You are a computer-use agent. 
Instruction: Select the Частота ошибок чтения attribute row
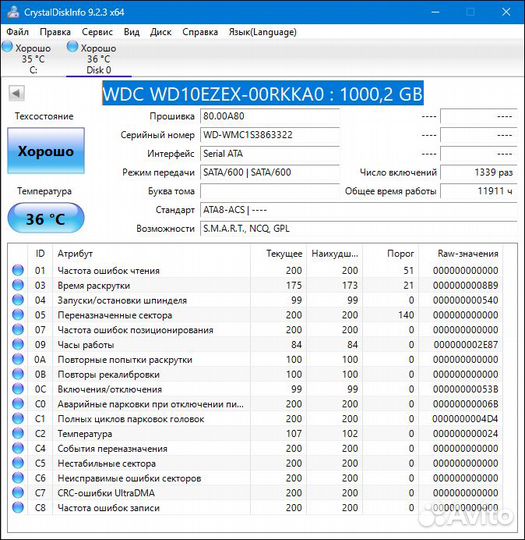[x=255, y=270]
